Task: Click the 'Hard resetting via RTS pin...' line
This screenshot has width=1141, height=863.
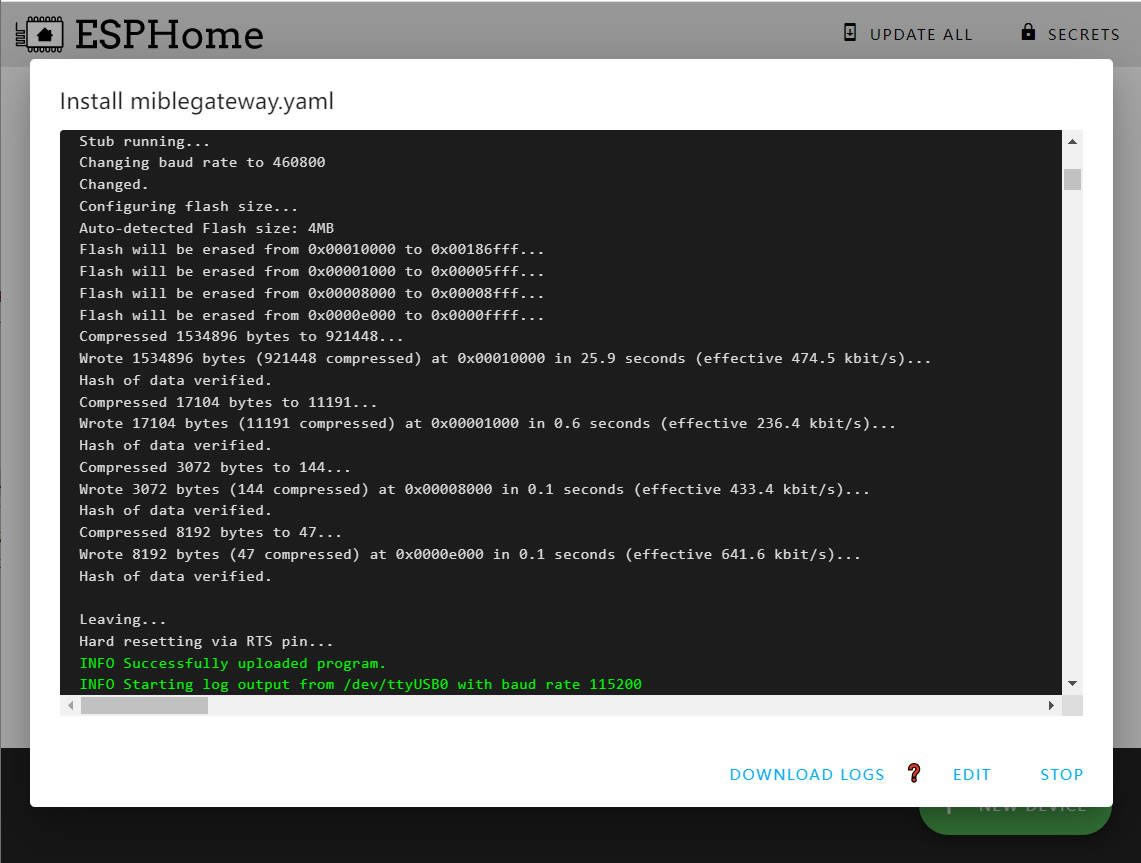Action: coord(206,641)
